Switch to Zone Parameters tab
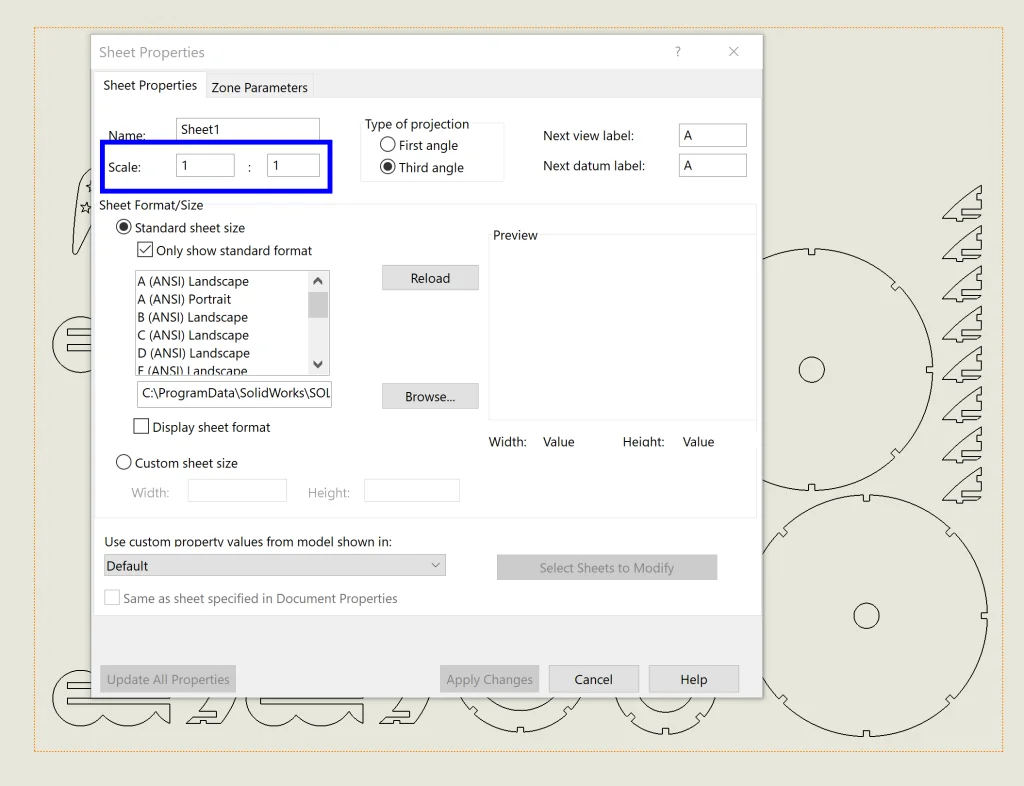The image size is (1024, 786). tap(259, 87)
